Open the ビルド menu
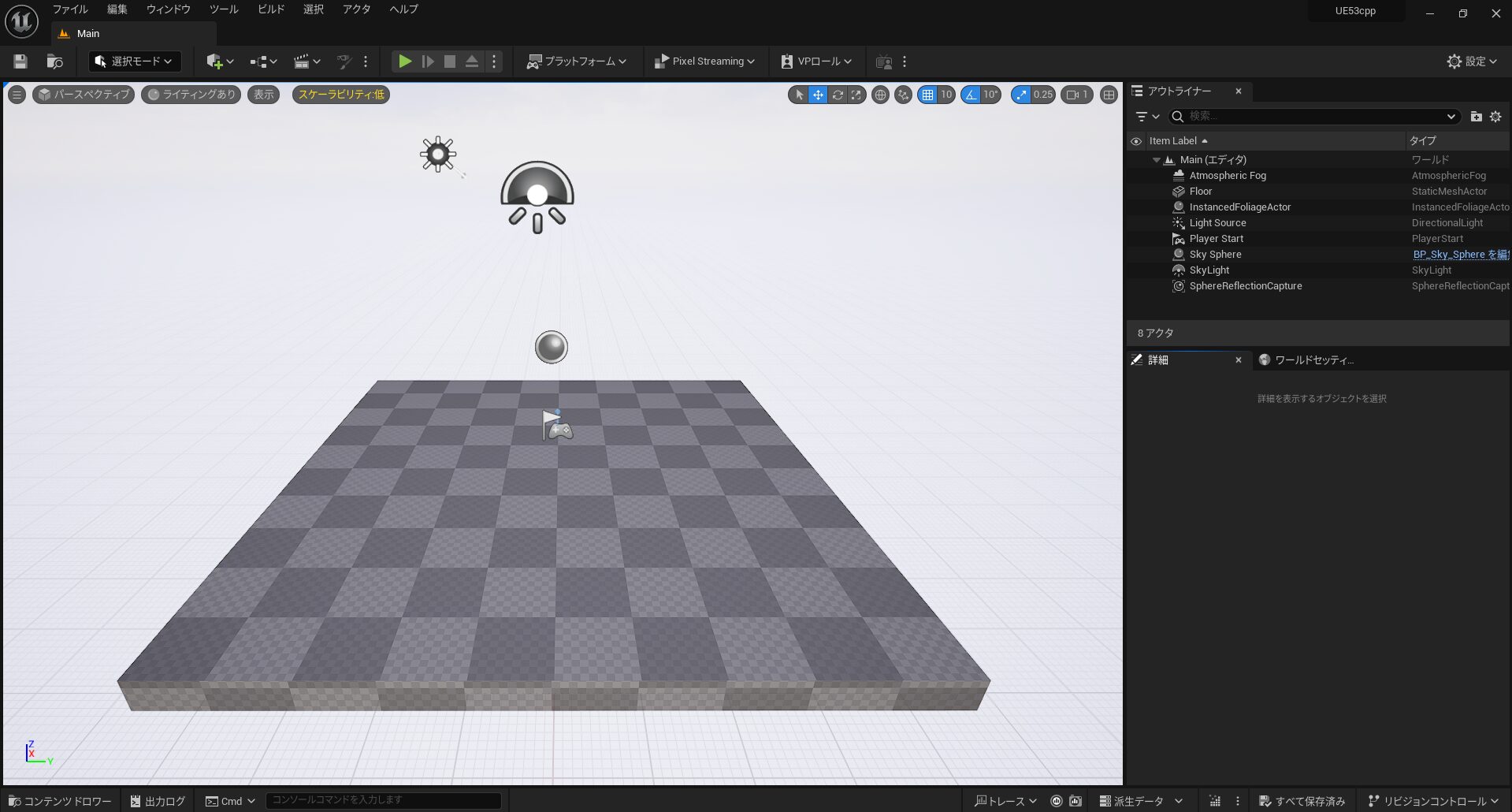This screenshot has height=812, width=1512. [x=270, y=9]
